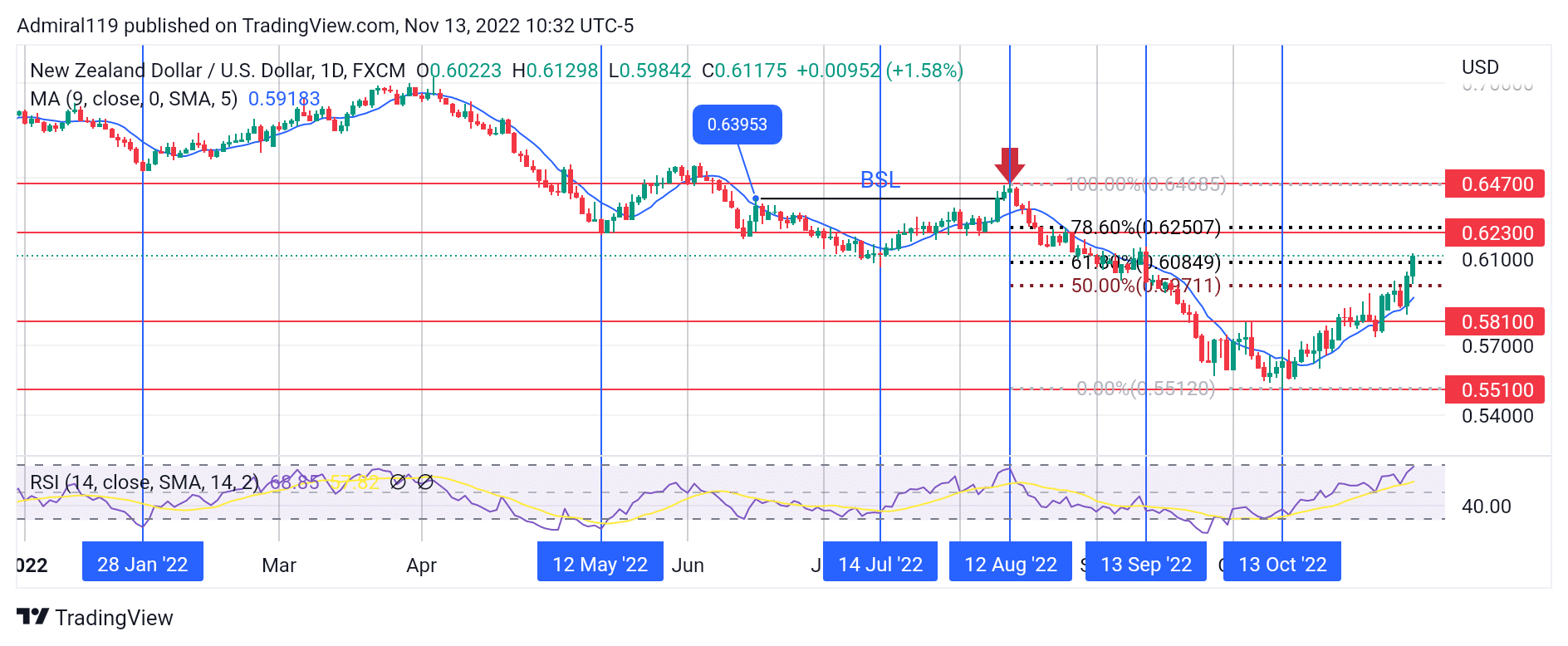Click the Jun label on time axis

[688, 565]
